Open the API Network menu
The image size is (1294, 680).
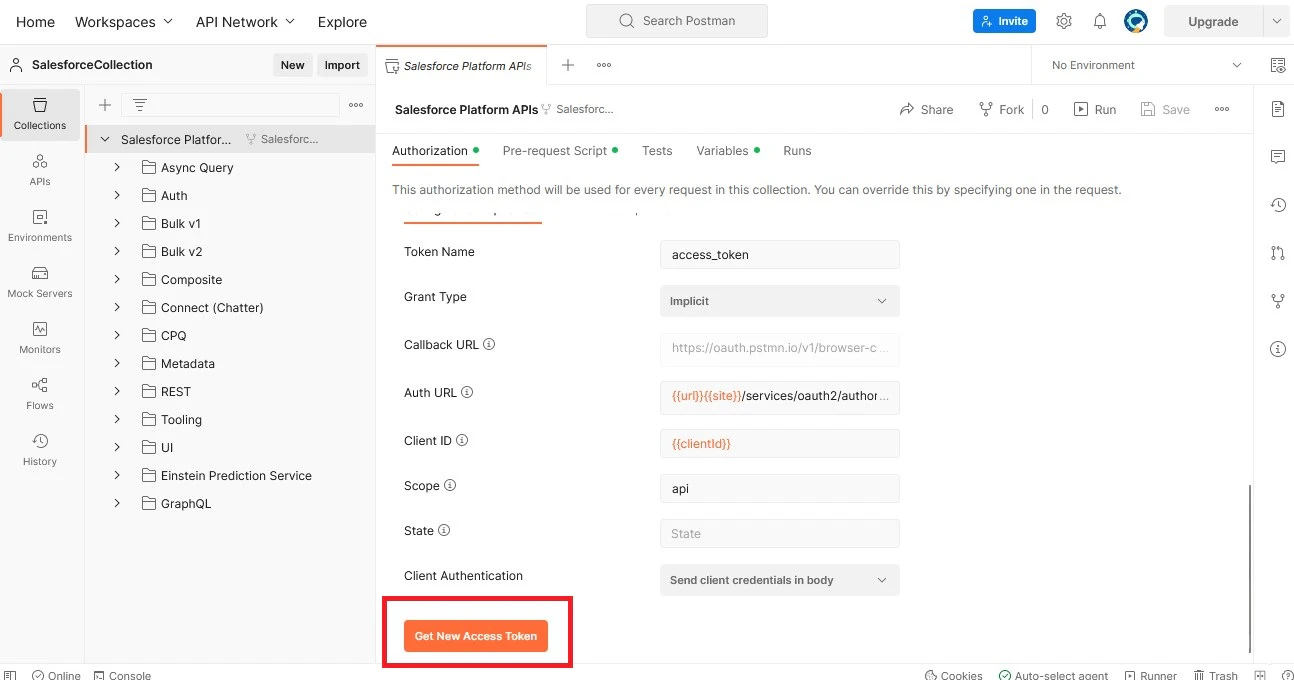pos(246,21)
